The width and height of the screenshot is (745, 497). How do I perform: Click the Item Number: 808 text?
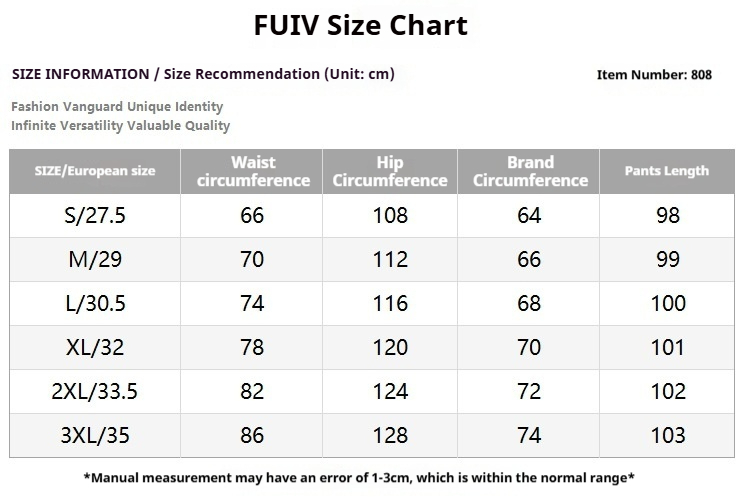point(654,75)
